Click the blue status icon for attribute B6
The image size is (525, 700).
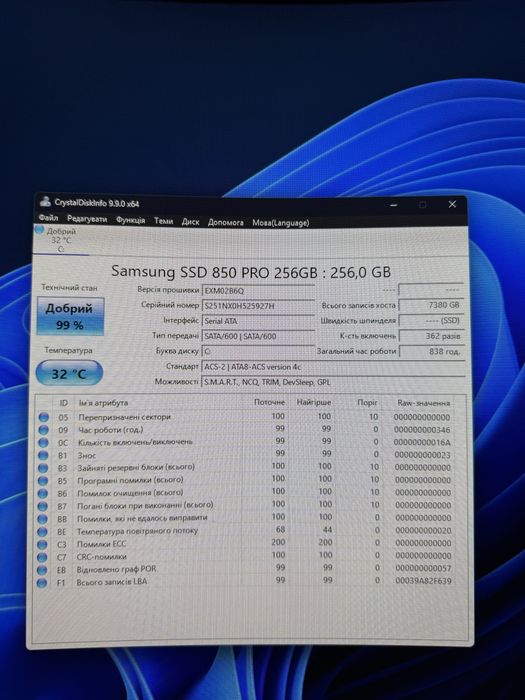[43, 493]
